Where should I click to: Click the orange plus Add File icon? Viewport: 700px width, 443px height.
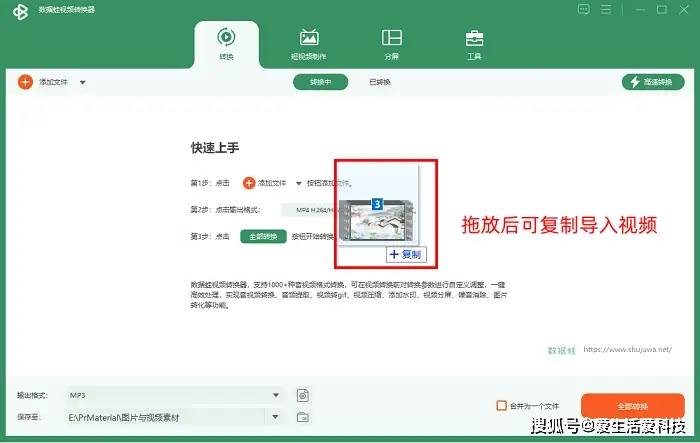[26, 82]
